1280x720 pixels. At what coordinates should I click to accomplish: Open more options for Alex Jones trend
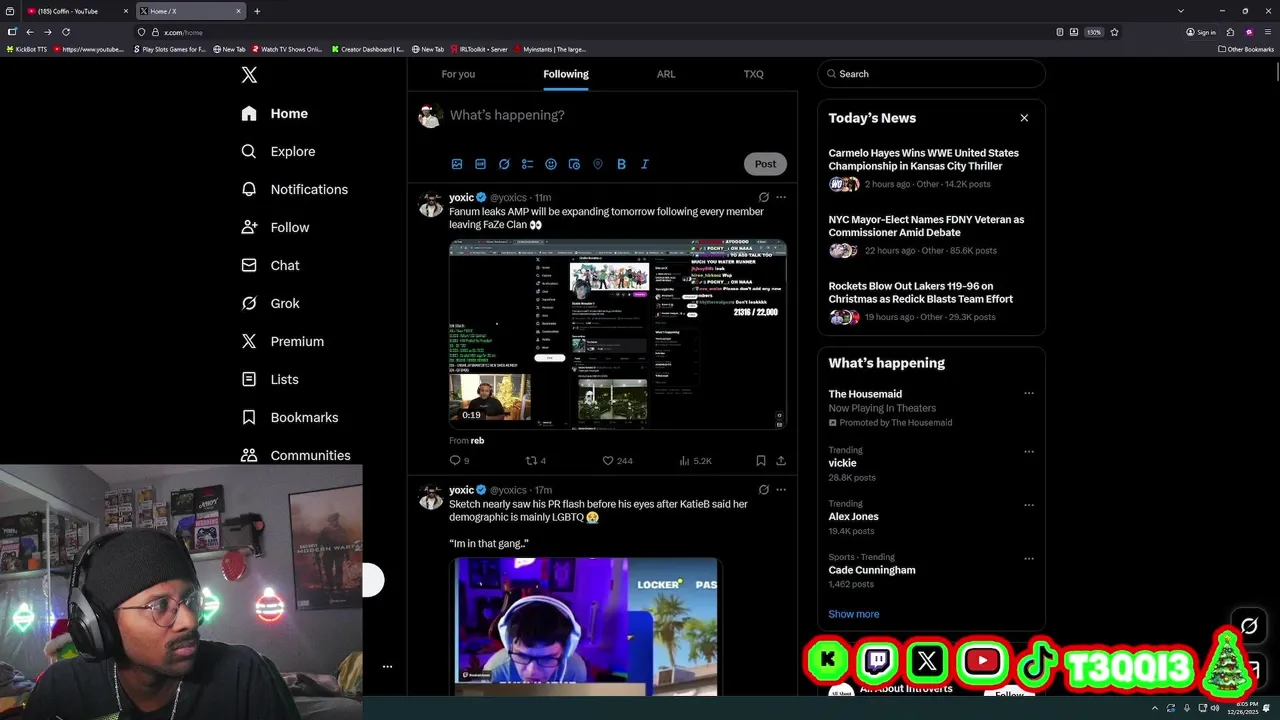(1029, 505)
